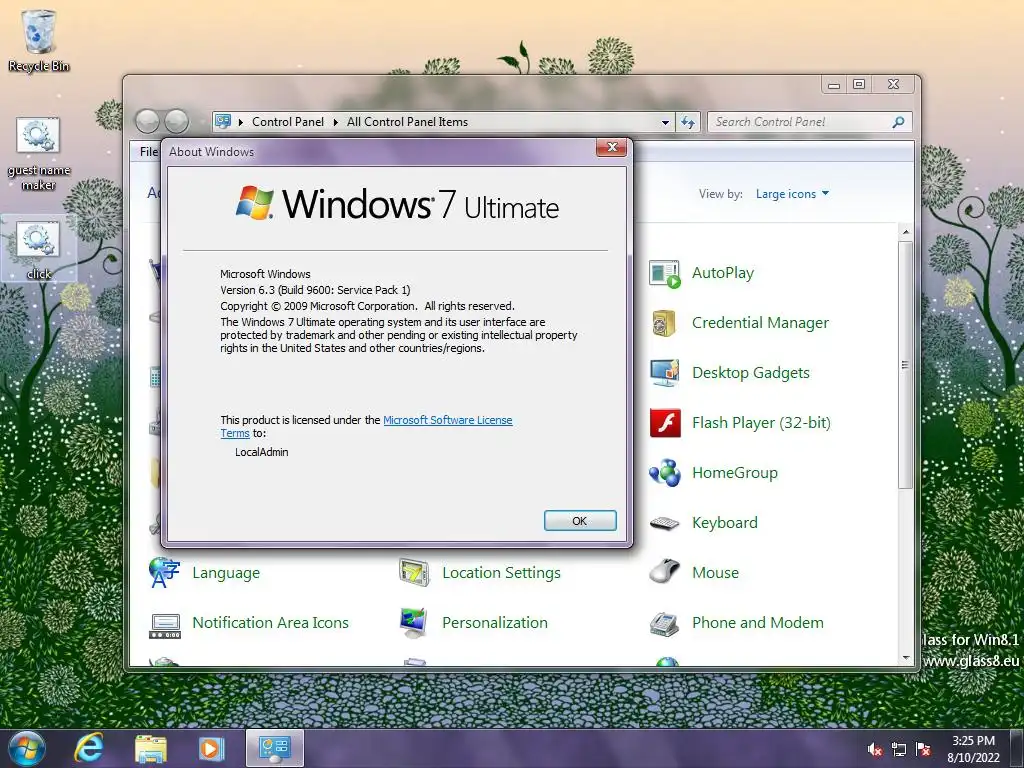Open the Phone and Modem icon
This screenshot has height=768, width=1024.
[665, 623]
